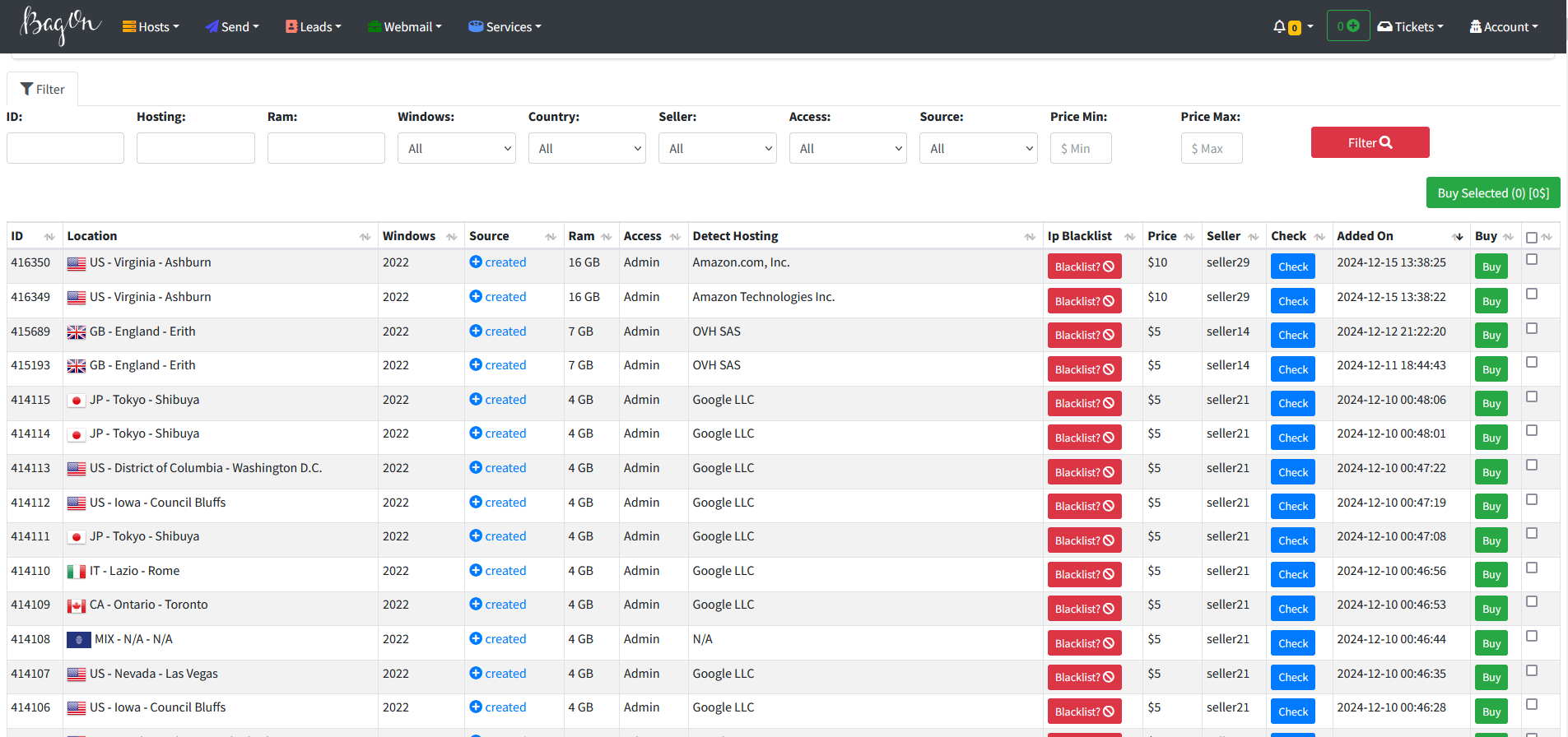Image resolution: width=1568 pixels, height=737 pixels.
Task: Sort table by Seller column arrows
Action: (1254, 237)
